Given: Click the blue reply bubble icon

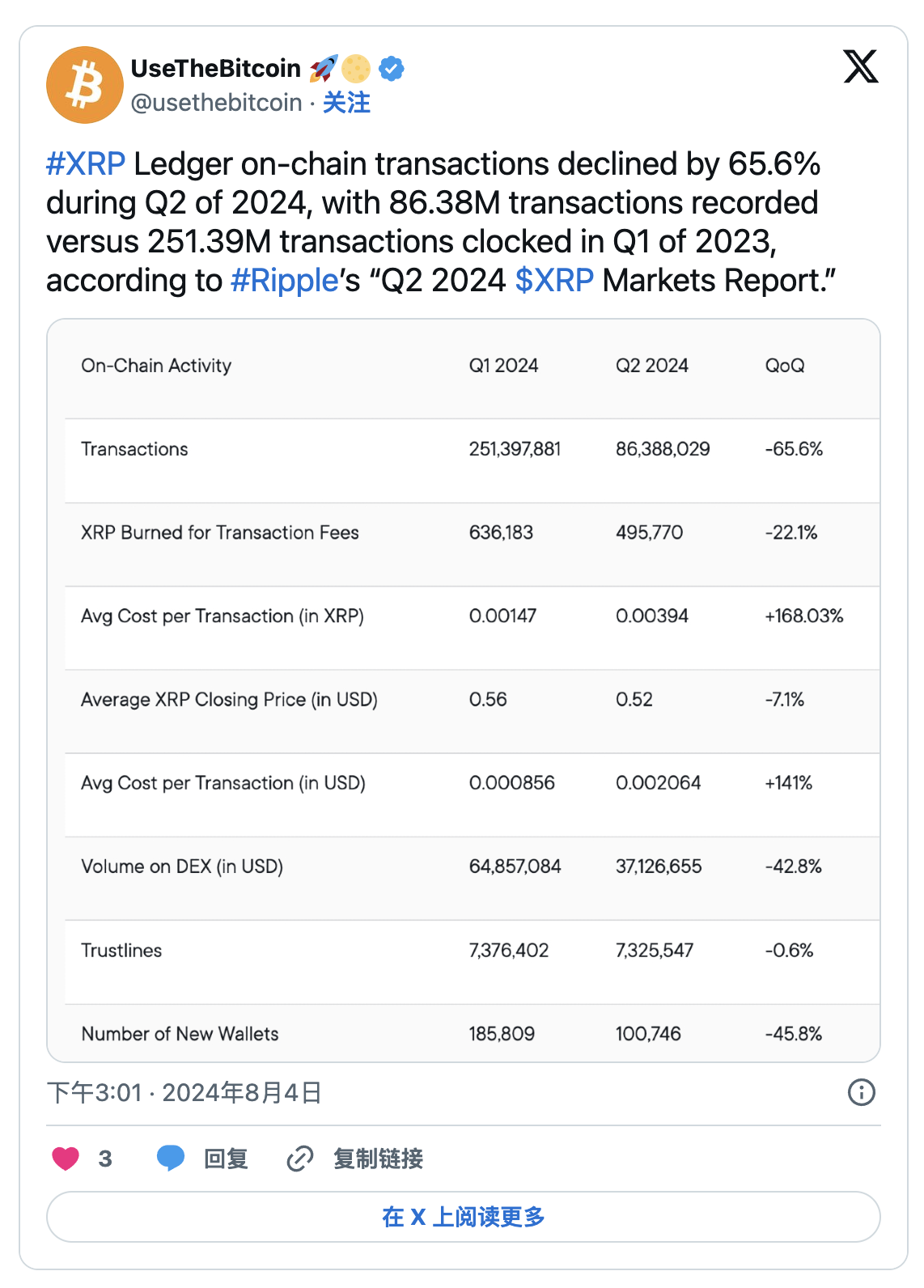Looking at the screenshot, I should point(170,1159).
